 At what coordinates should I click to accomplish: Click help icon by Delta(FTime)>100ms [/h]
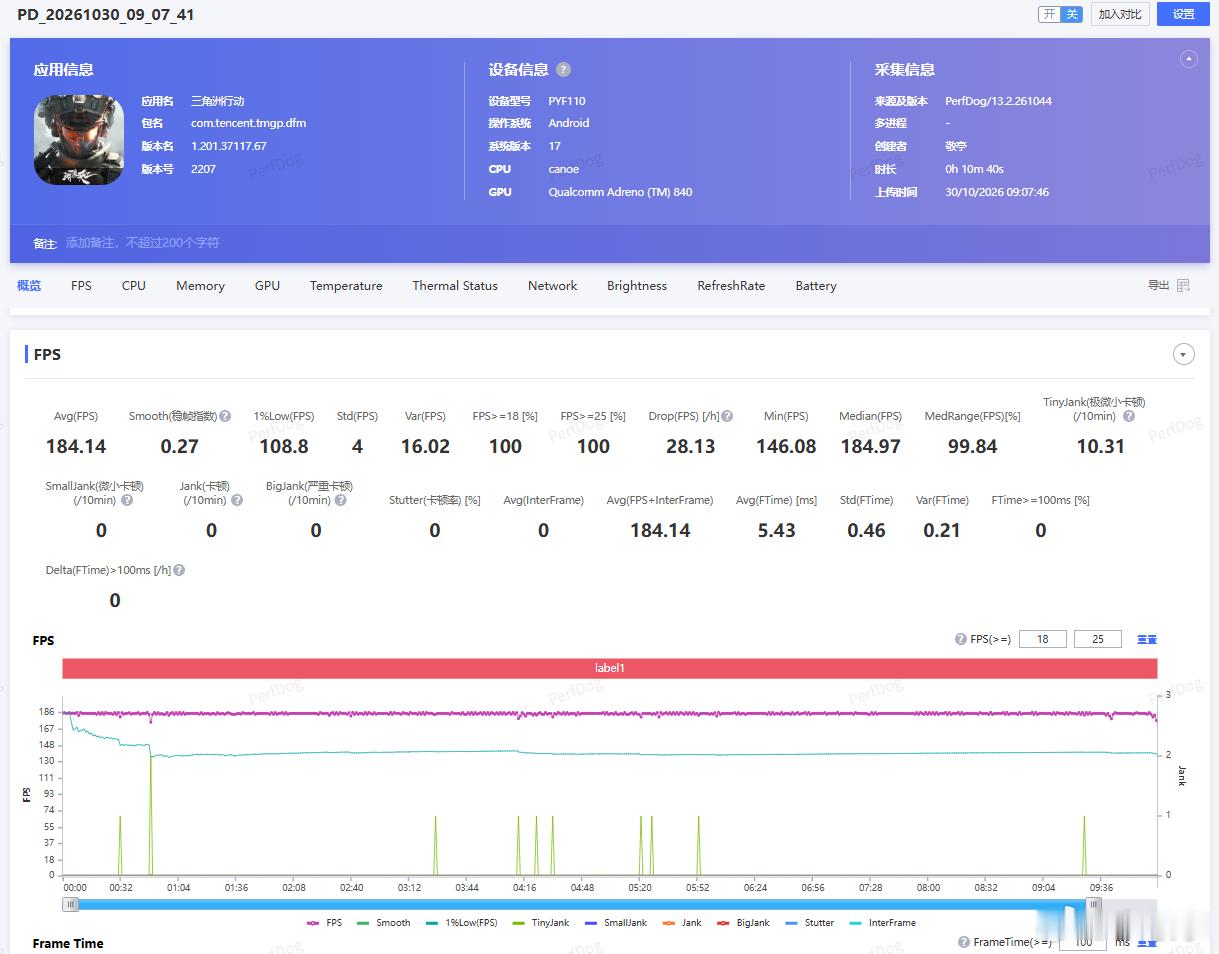179,570
